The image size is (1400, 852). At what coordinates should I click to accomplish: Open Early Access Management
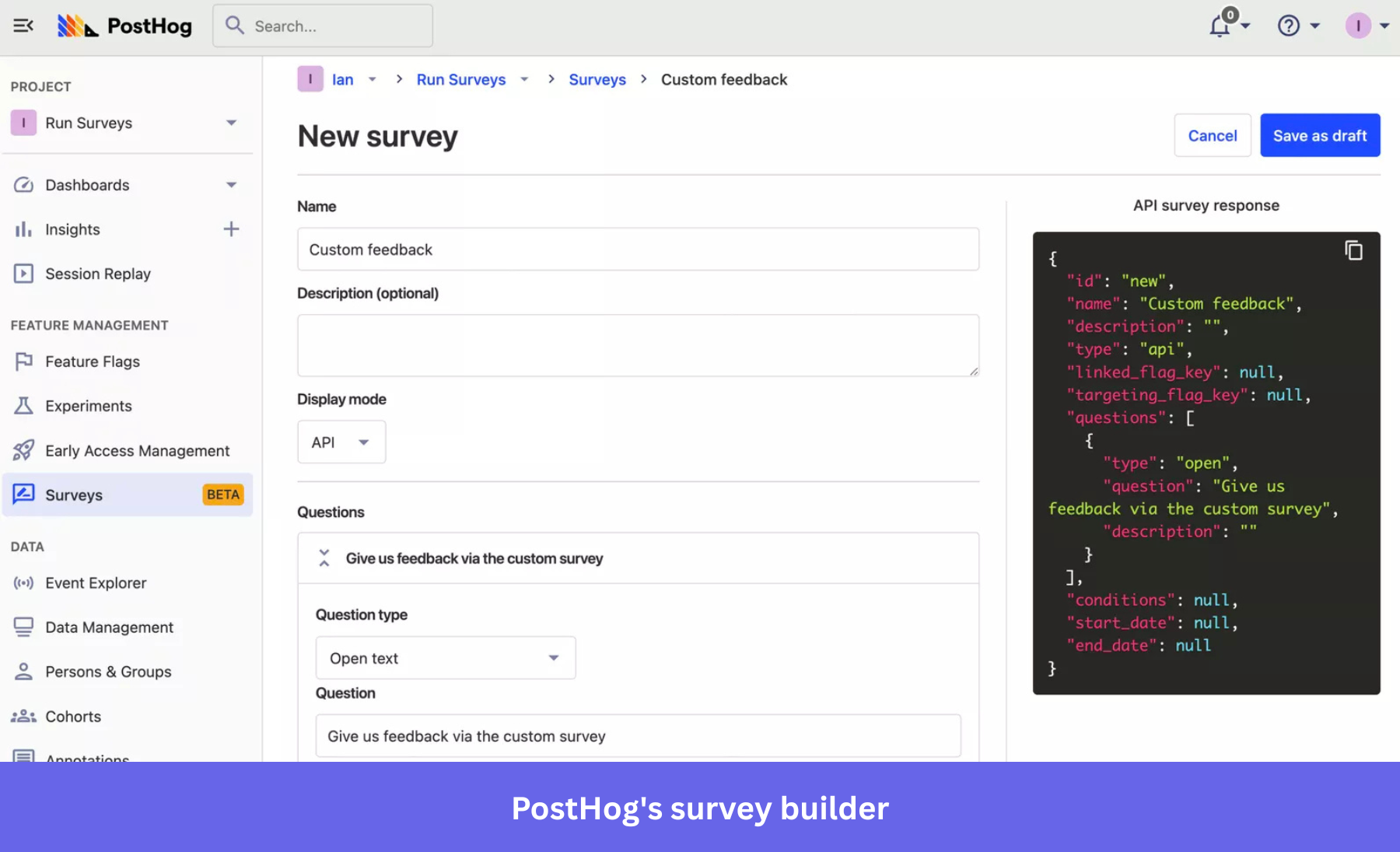click(x=138, y=451)
